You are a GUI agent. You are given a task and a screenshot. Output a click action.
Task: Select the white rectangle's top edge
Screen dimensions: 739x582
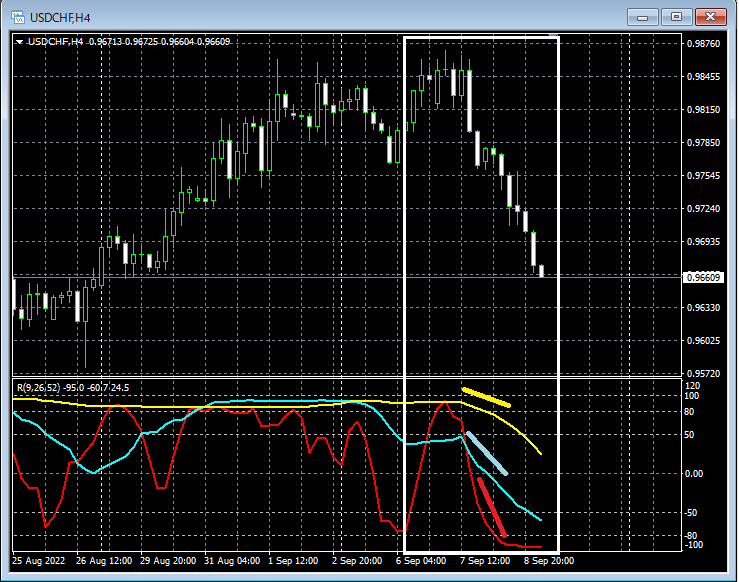[x=480, y=38]
